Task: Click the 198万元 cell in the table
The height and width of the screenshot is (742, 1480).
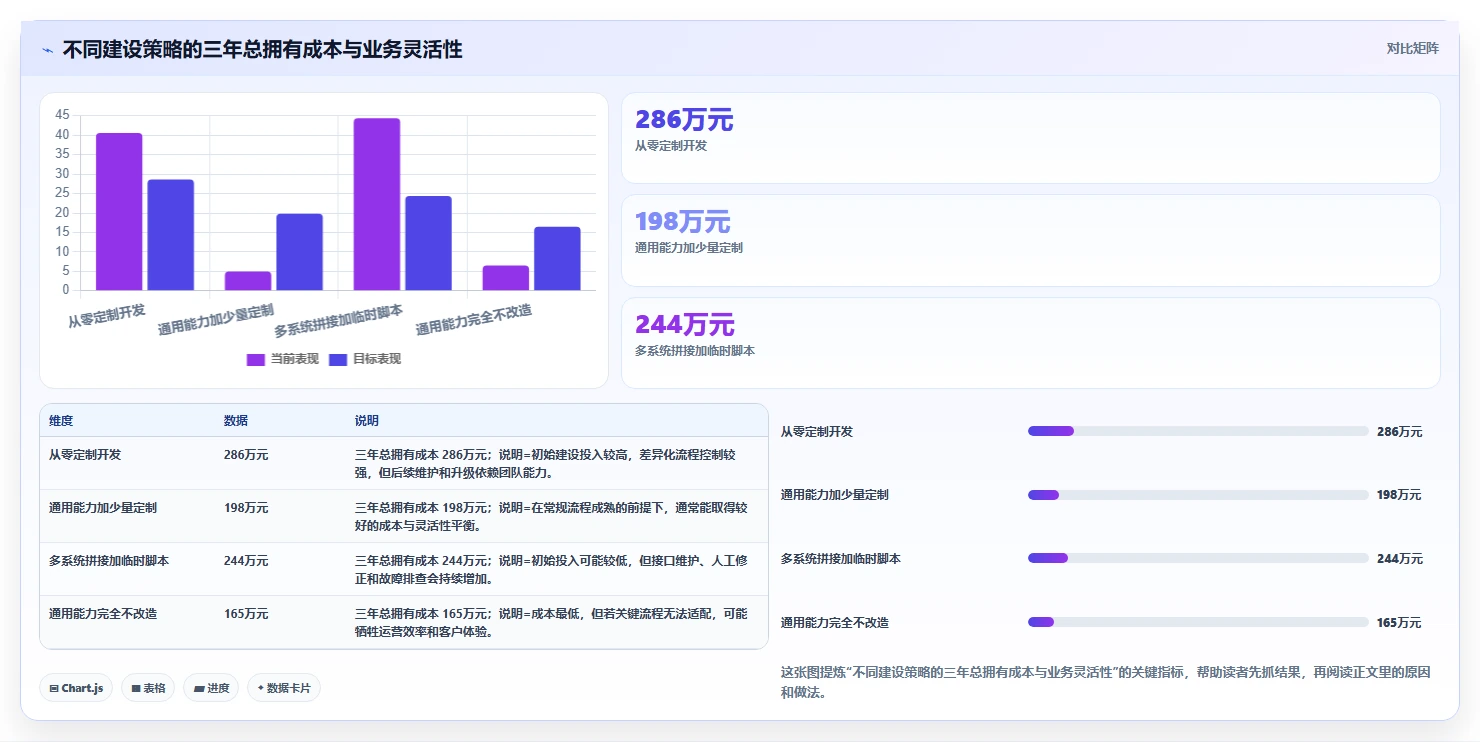Action: pyautogui.click(x=246, y=507)
